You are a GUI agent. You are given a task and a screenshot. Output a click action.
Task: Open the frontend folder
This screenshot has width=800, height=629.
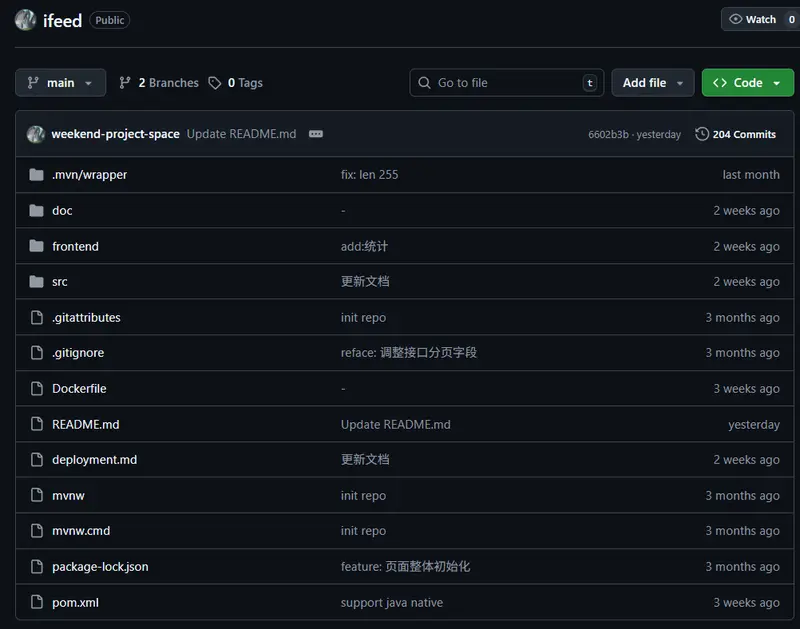tap(75, 246)
